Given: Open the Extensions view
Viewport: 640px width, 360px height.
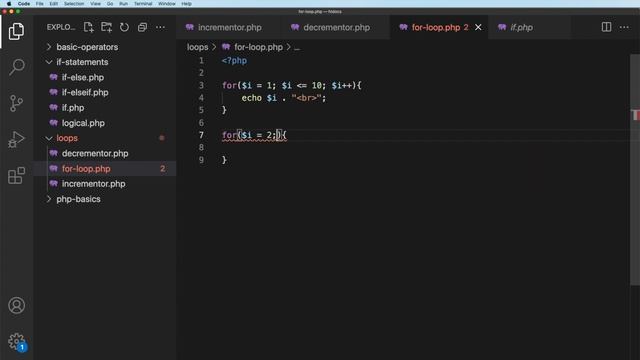Looking at the screenshot, I should (16, 176).
